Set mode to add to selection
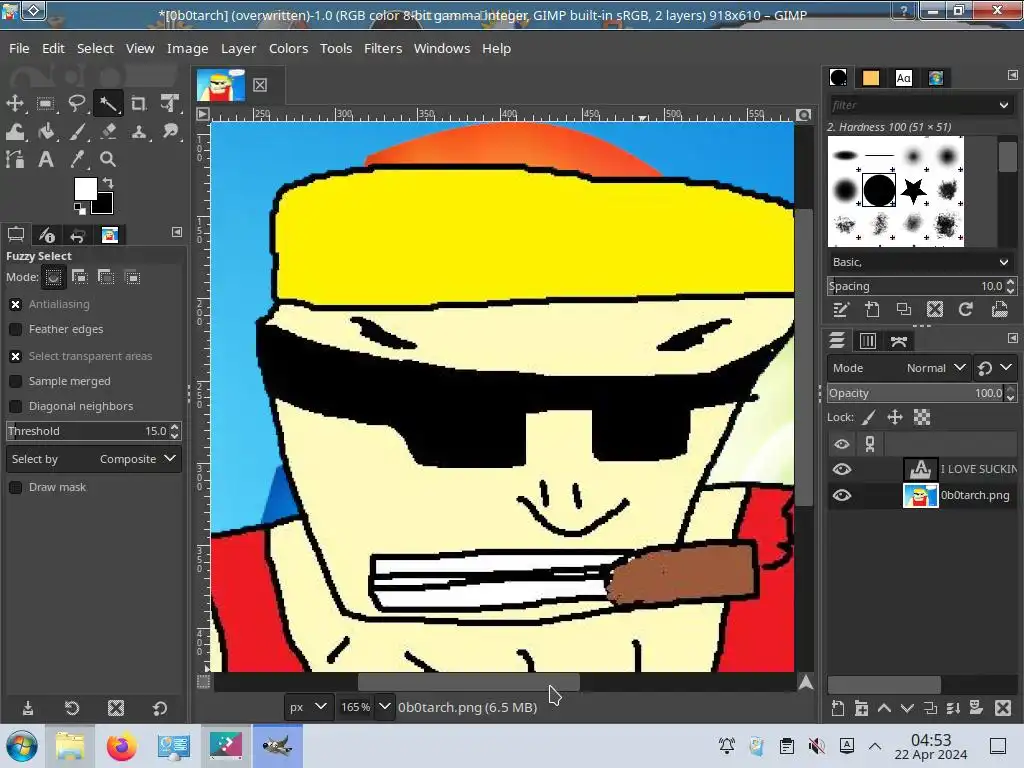 80,278
